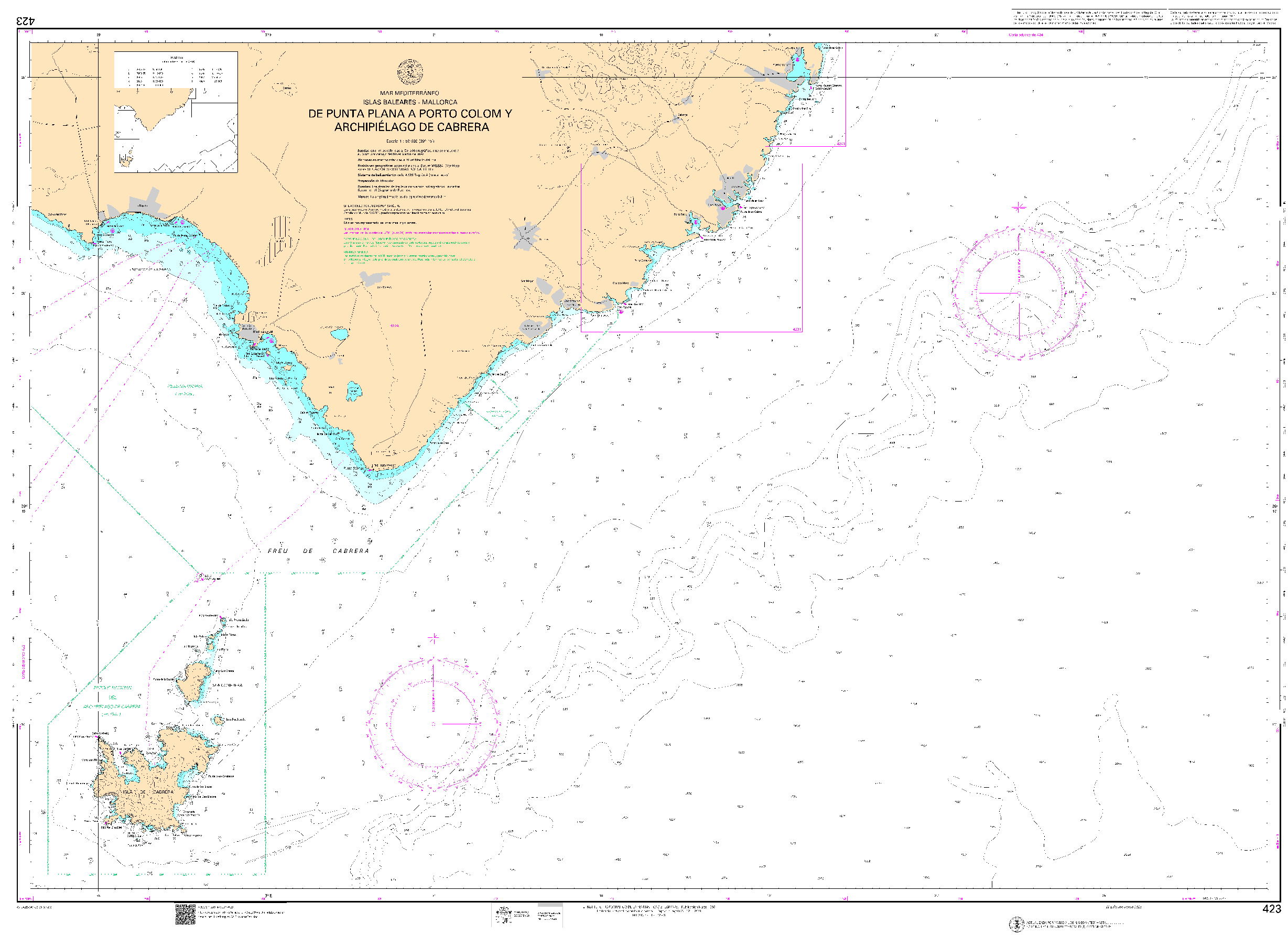
Task: Click the chart title 'DE PUNTA PLANA A PORTO COLOM'
Action: tap(409, 114)
